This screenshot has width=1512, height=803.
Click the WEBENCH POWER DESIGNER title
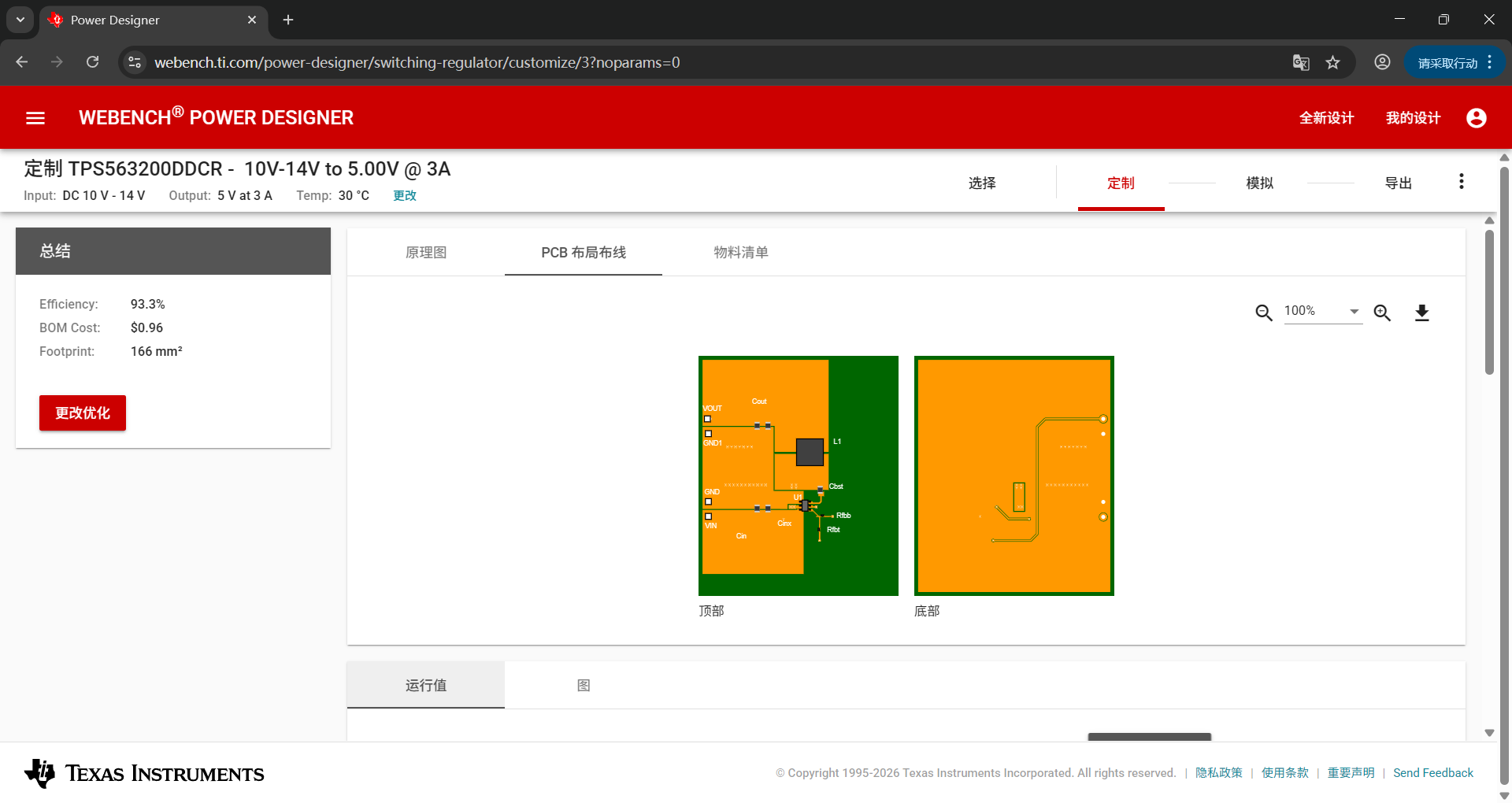coord(216,117)
